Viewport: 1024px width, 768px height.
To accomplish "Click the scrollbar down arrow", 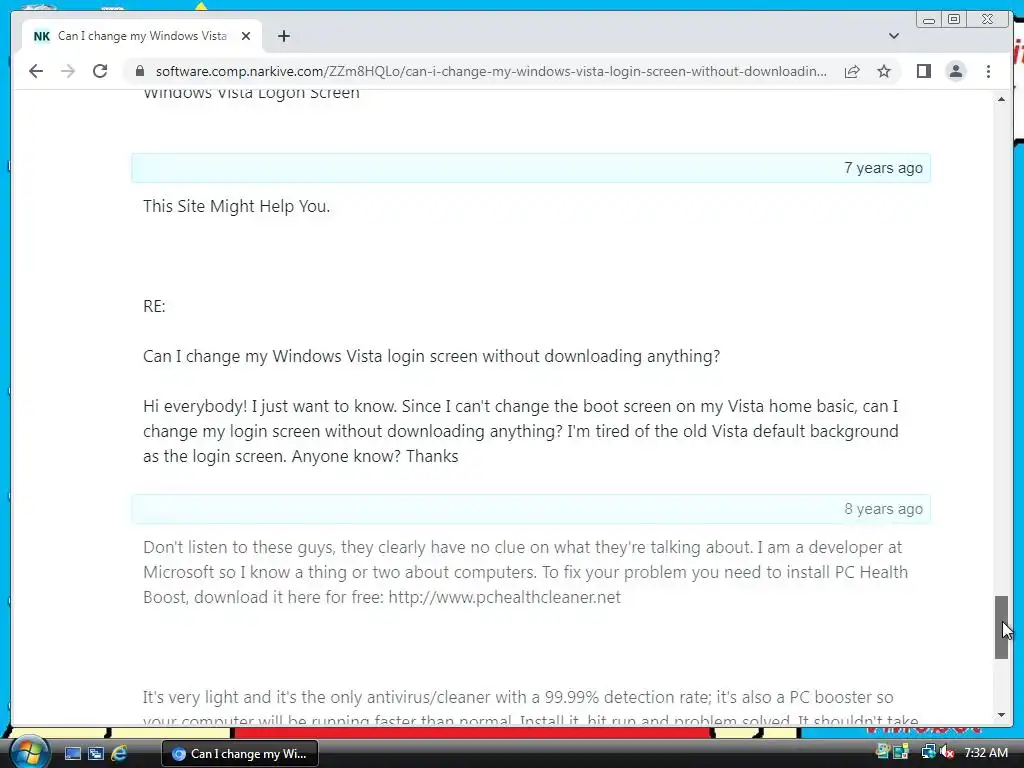I will [x=1001, y=715].
